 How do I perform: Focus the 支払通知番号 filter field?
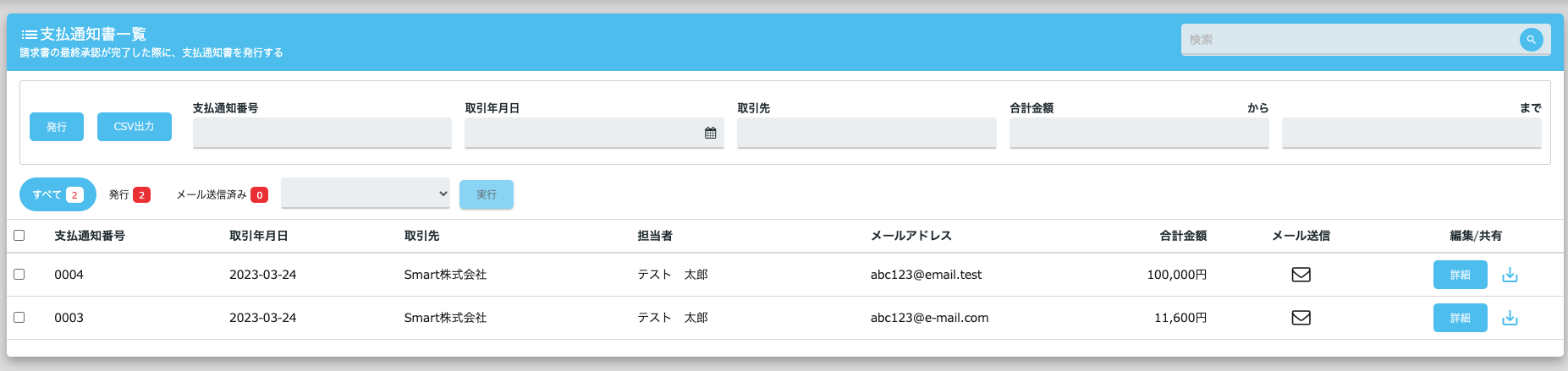pos(322,133)
